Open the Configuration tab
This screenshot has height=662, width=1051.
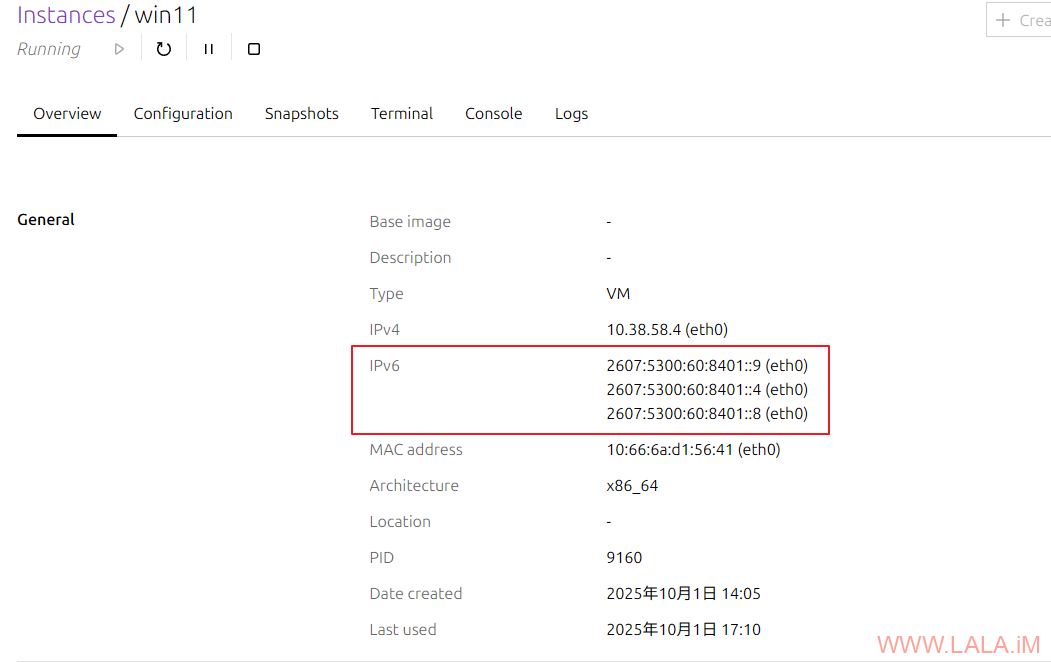click(183, 114)
